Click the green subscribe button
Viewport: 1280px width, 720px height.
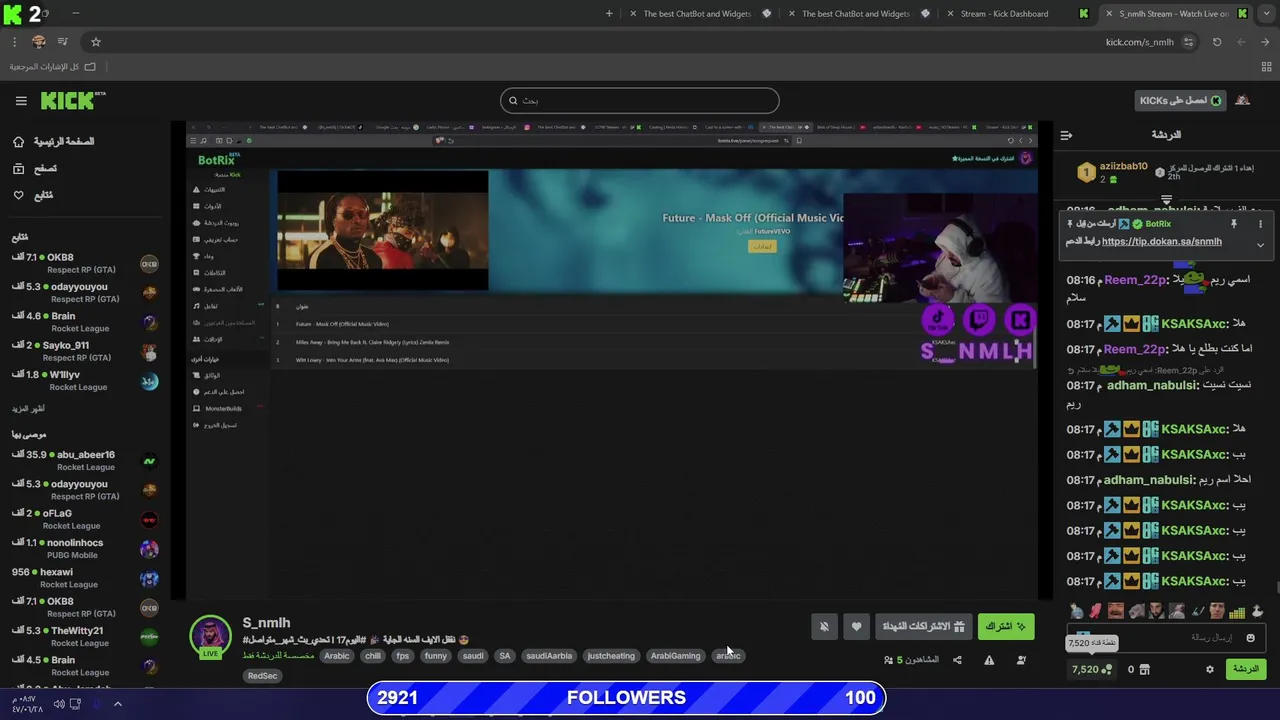[1006, 627]
